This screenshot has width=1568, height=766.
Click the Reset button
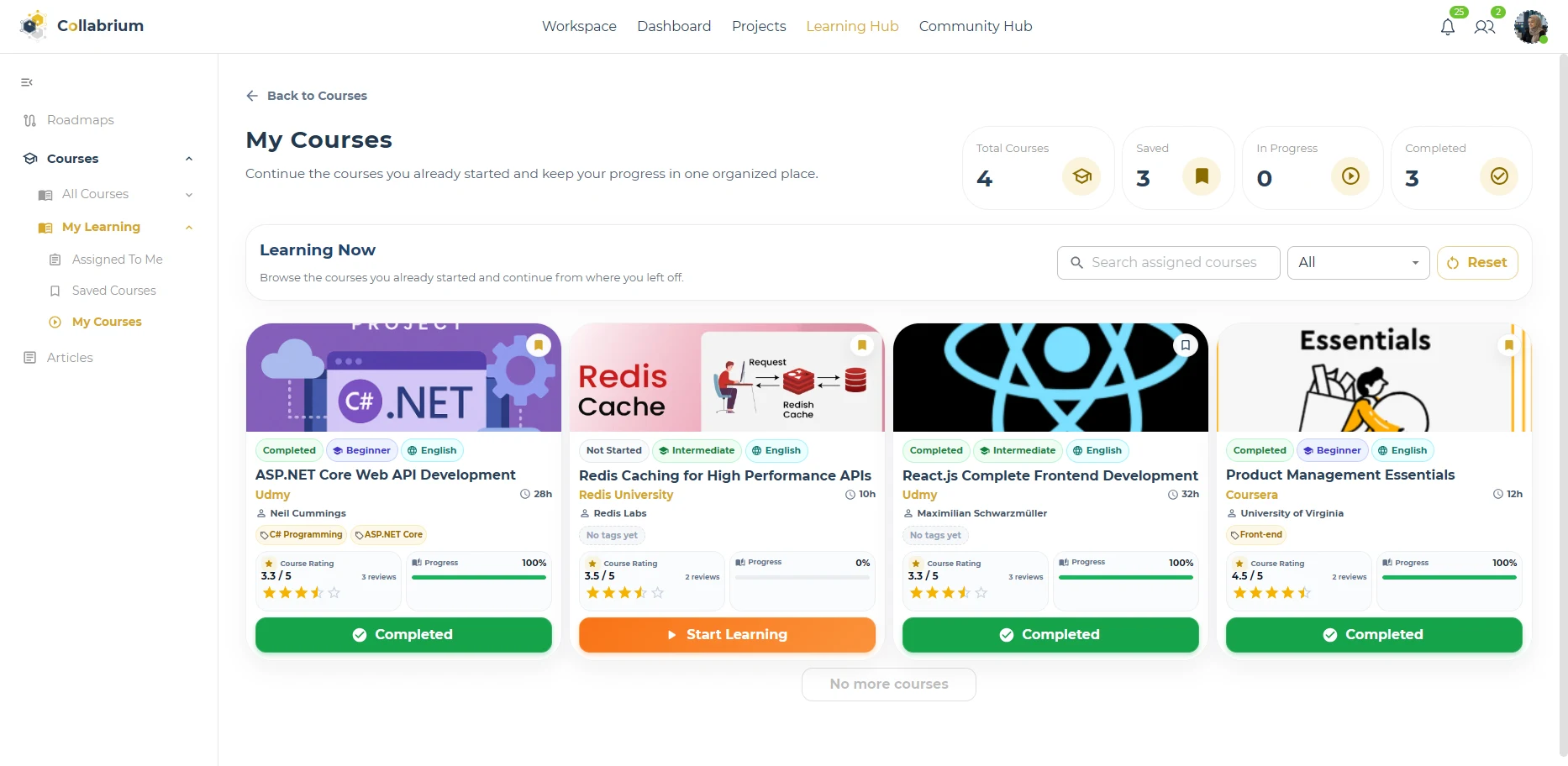pyautogui.click(x=1477, y=263)
